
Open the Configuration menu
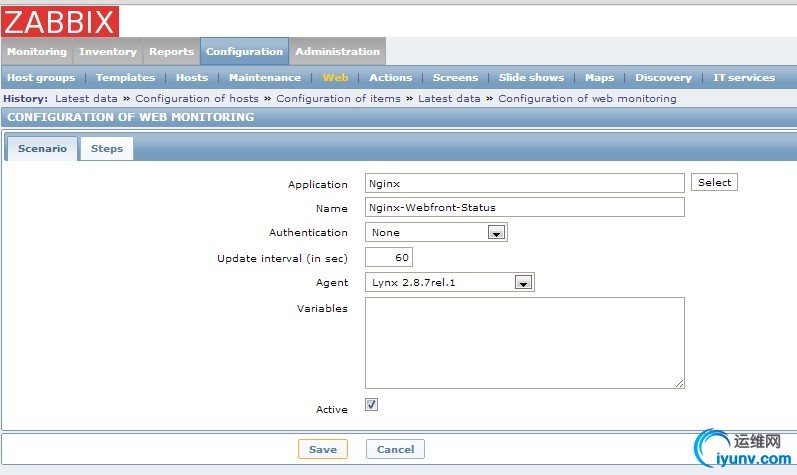point(244,51)
